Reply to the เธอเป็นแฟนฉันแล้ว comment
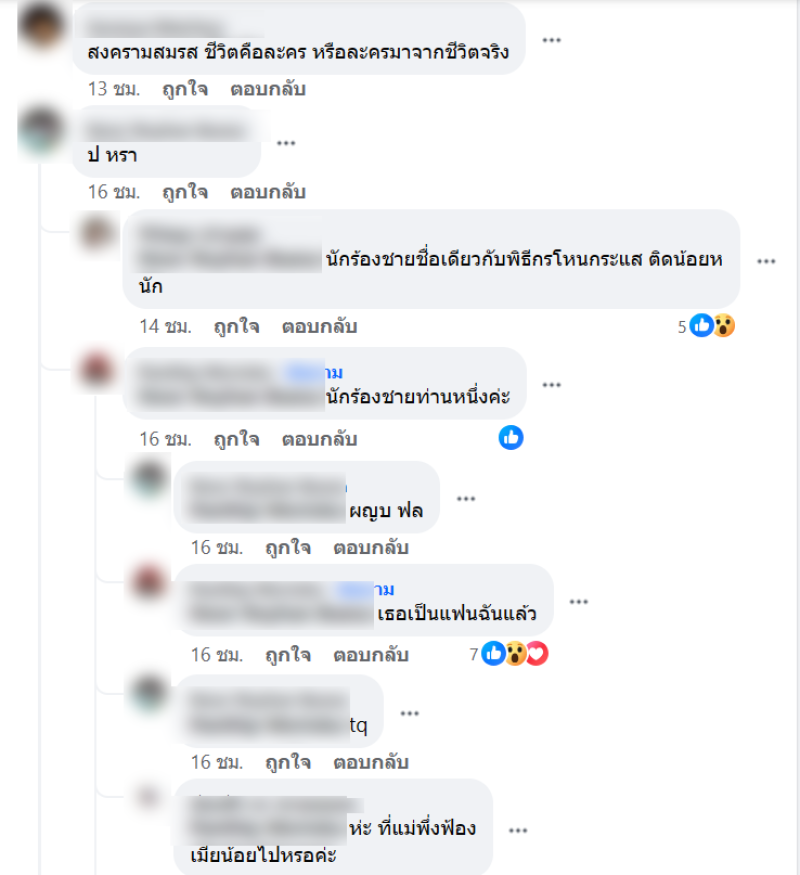This screenshot has width=800, height=875. pyautogui.click(x=371, y=655)
